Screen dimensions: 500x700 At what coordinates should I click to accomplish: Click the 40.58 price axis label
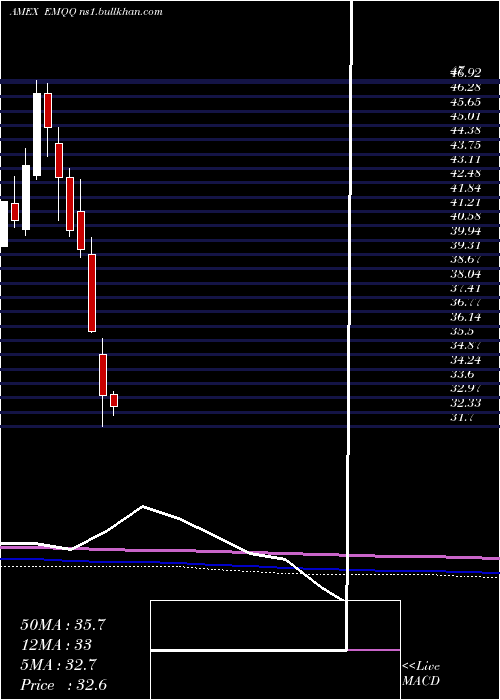pos(466,217)
